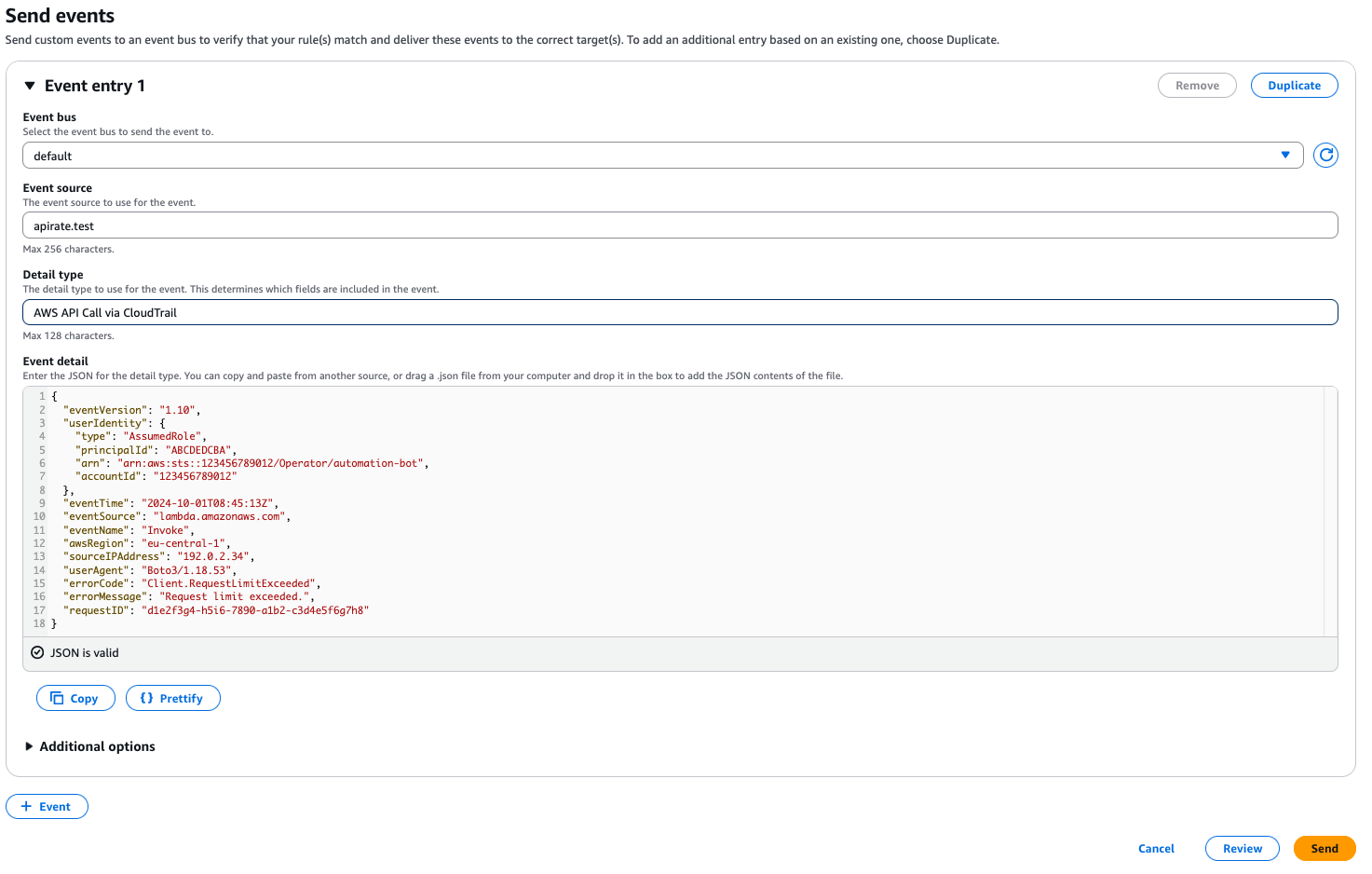Copy the event detail JSON
Image resolution: width=1372 pixels, height=874 pixels.
75,698
